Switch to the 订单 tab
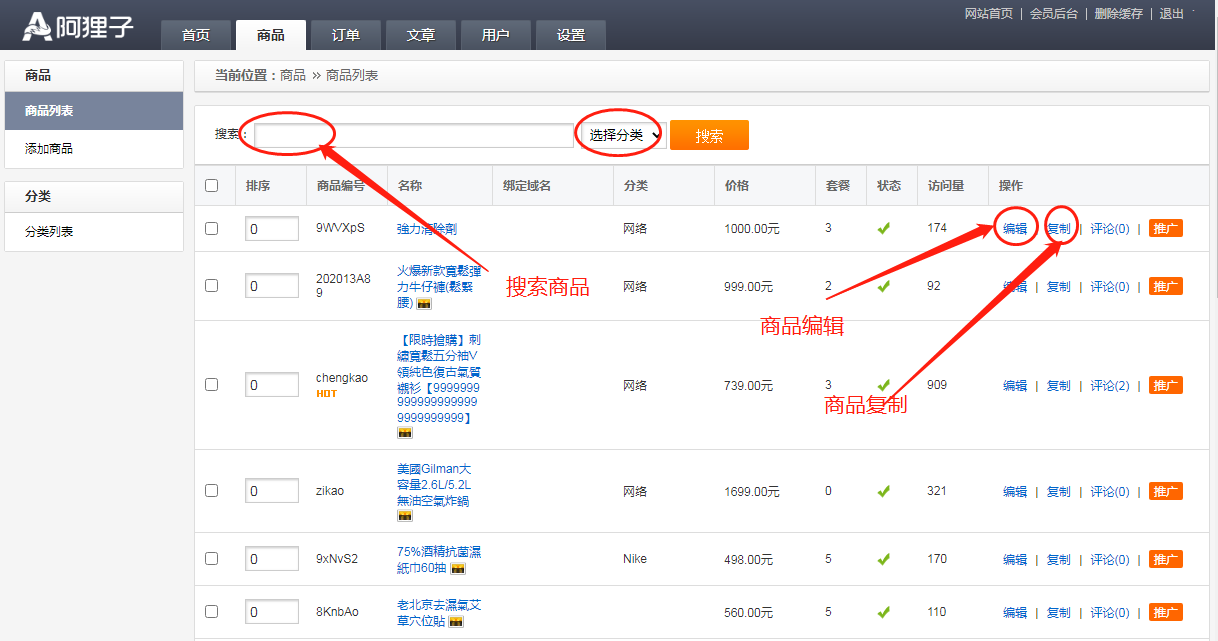 click(x=346, y=35)
